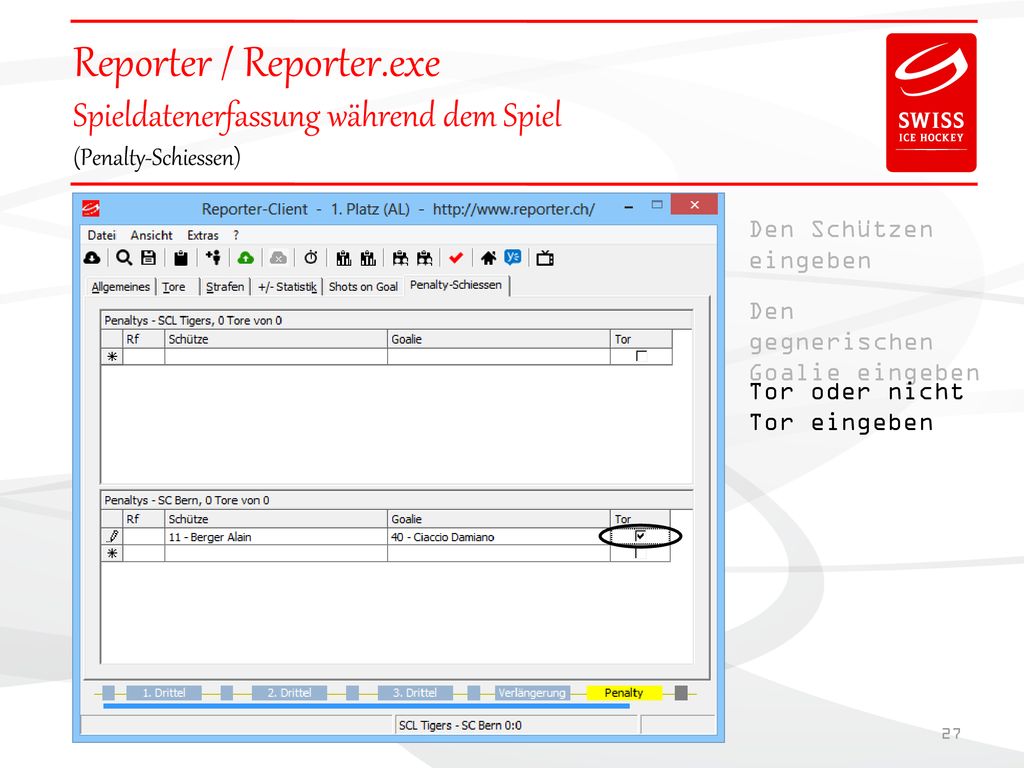1024x768 pixels.
Task: Select the Penalty-Schiessen tab
Action: point(456,285)
